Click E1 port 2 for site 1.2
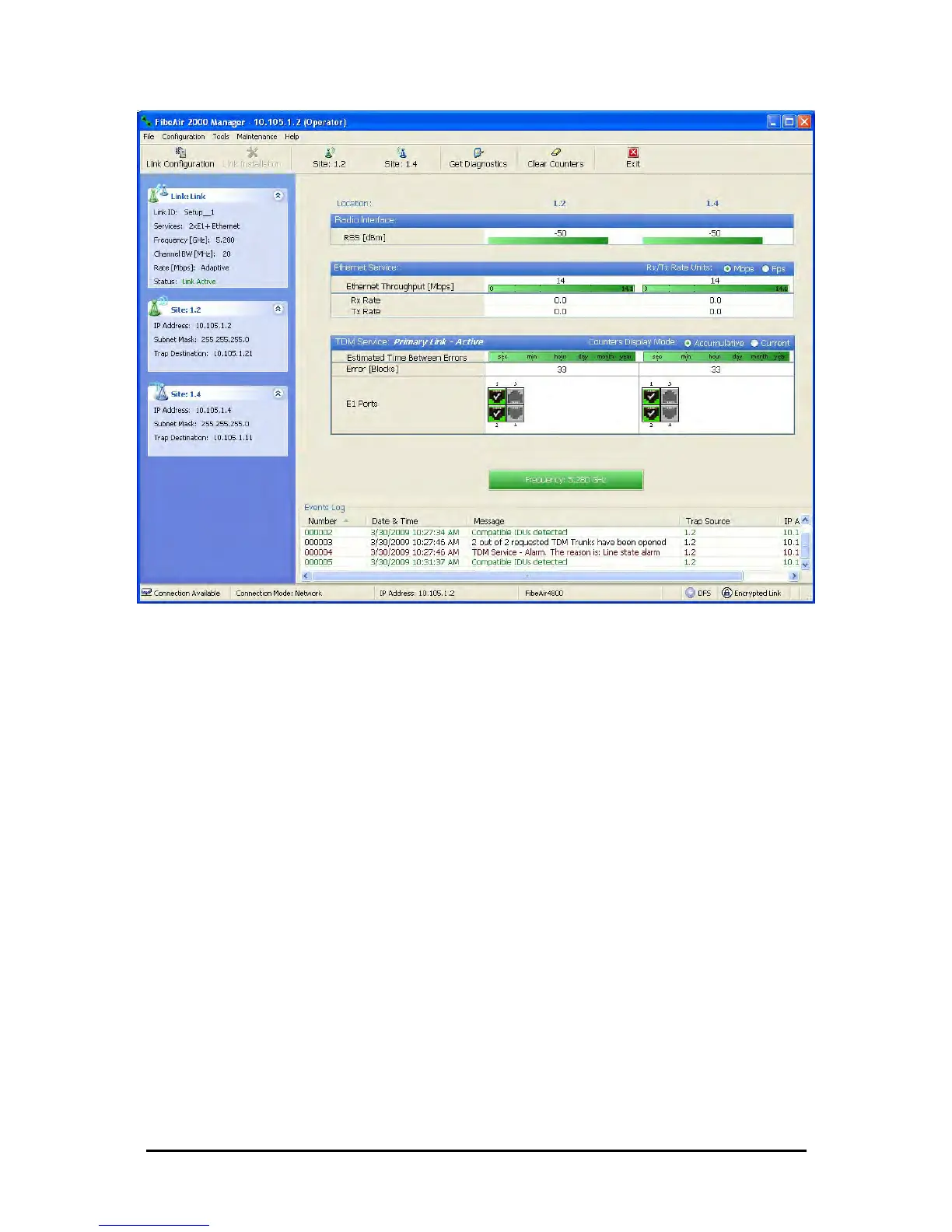 click(x=497, y=414)
